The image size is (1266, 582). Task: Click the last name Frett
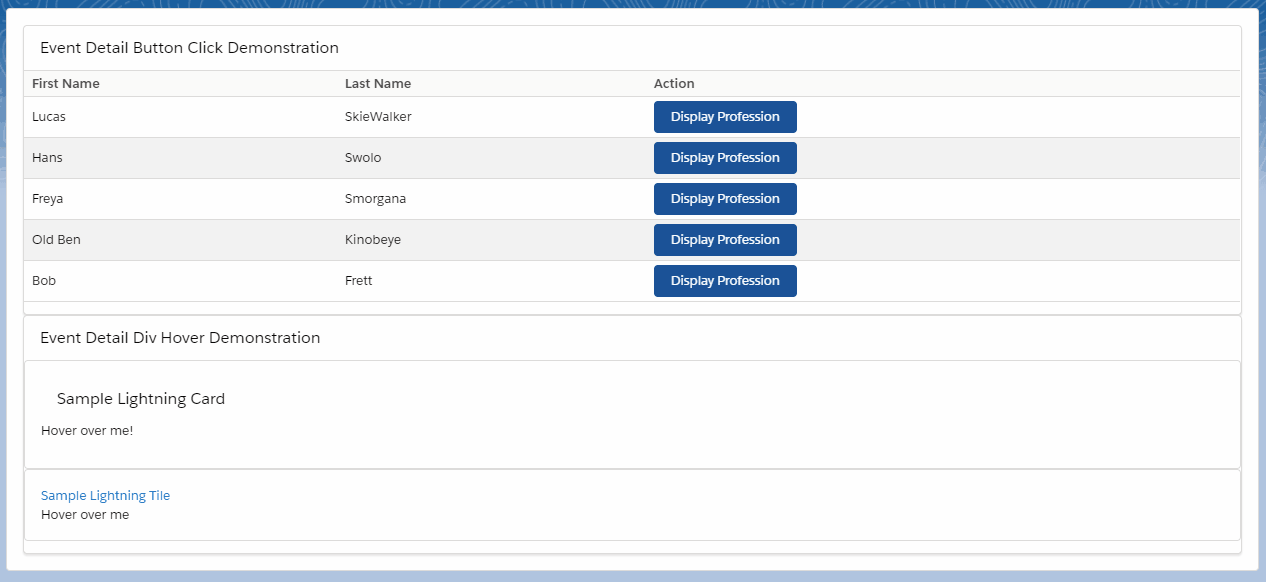359,281
